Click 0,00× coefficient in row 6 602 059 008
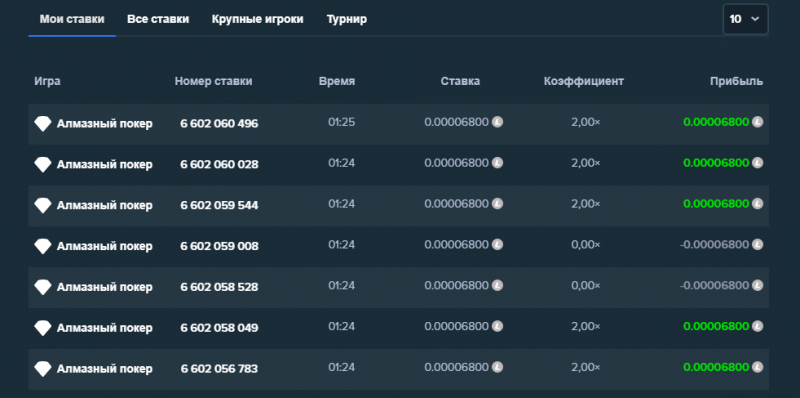800x398 pixels. [586, 244]
